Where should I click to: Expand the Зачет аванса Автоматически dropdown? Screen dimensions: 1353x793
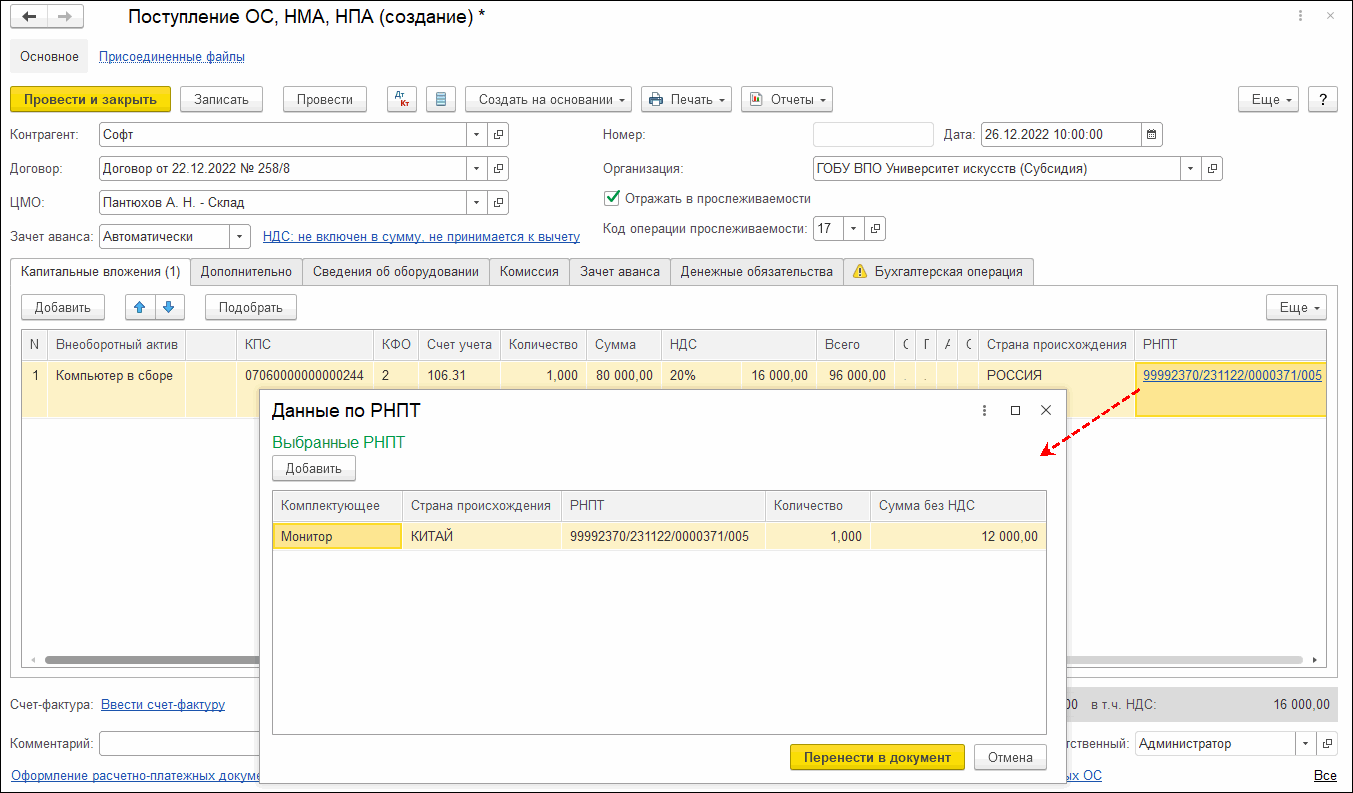(x=240, y=236)
